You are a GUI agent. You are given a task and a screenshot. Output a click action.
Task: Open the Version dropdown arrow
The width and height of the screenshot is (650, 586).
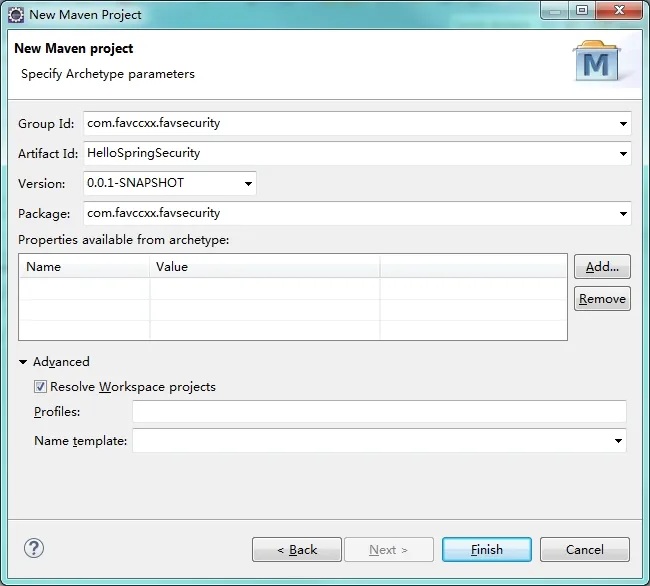click(x=248, y=184)
